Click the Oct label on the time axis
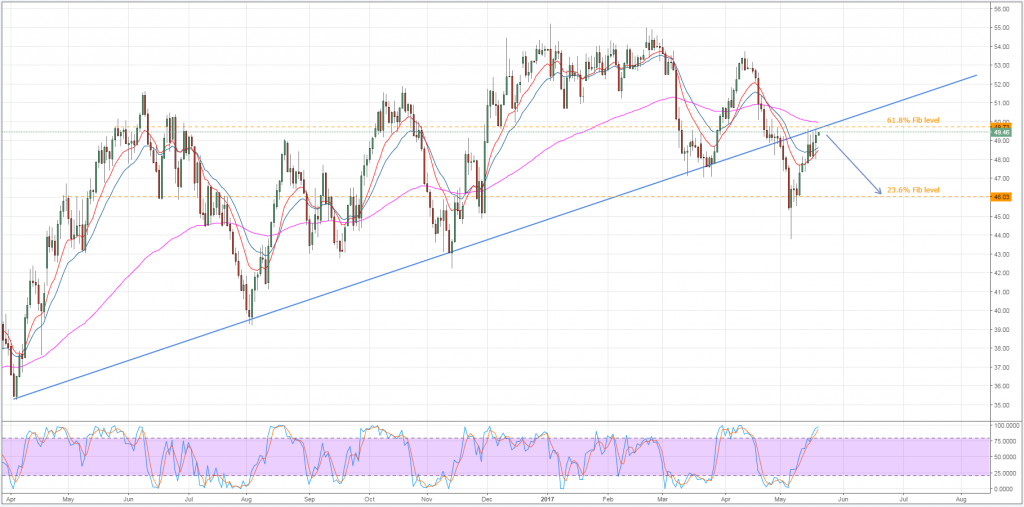Screen dimensions: 1024x507 click(368, 496)
